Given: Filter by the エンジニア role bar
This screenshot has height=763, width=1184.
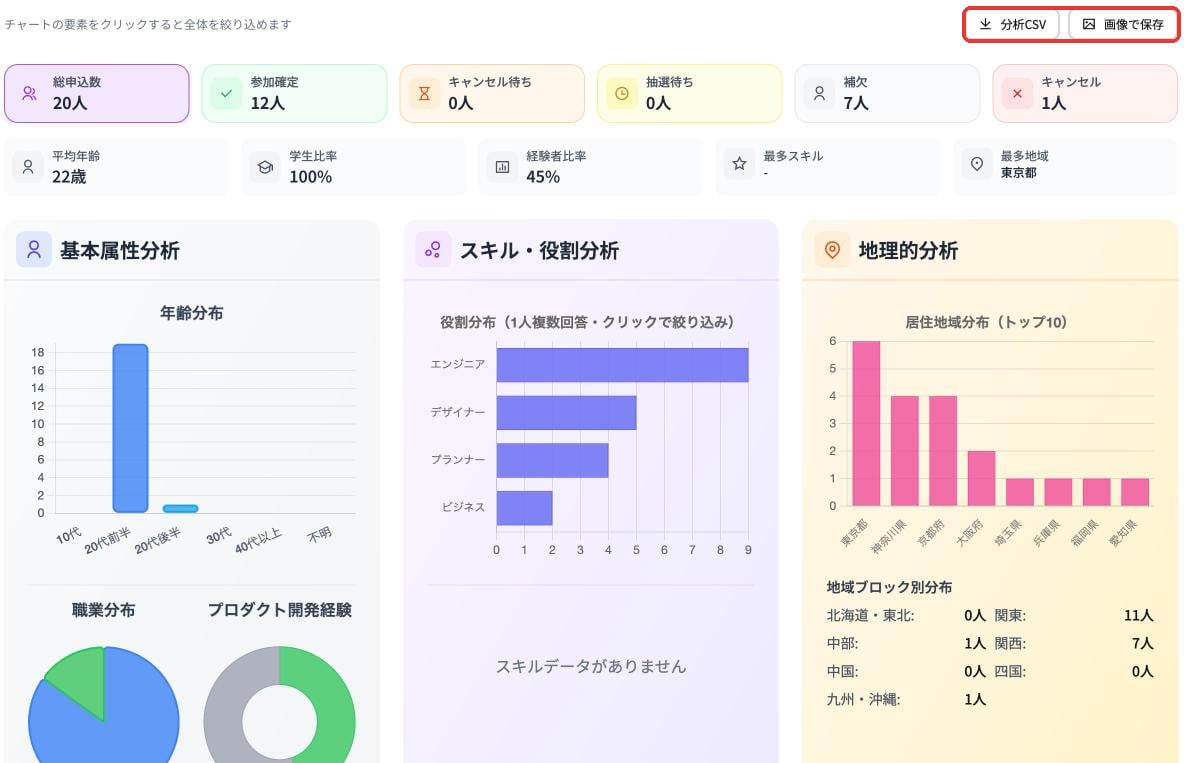Looking at the screenshot, I should coord(622,365).
